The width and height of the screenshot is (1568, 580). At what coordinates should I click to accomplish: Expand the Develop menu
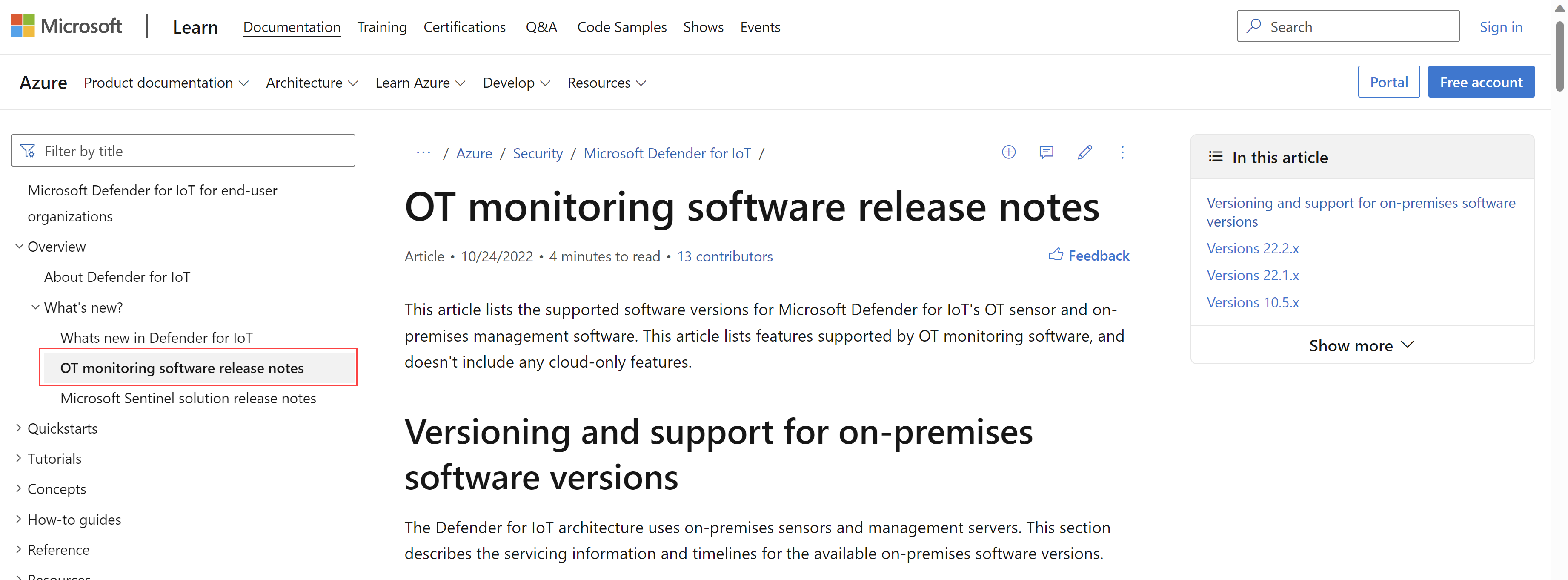click(516, 83)
